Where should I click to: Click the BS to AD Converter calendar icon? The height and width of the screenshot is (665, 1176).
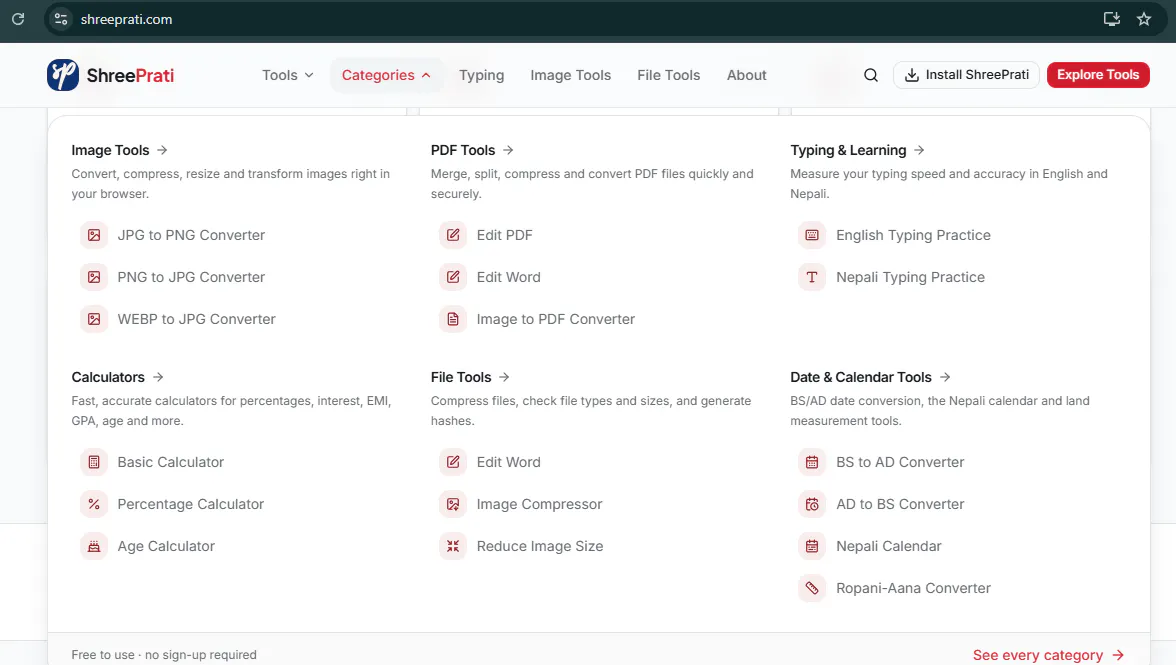click(812, 463)
